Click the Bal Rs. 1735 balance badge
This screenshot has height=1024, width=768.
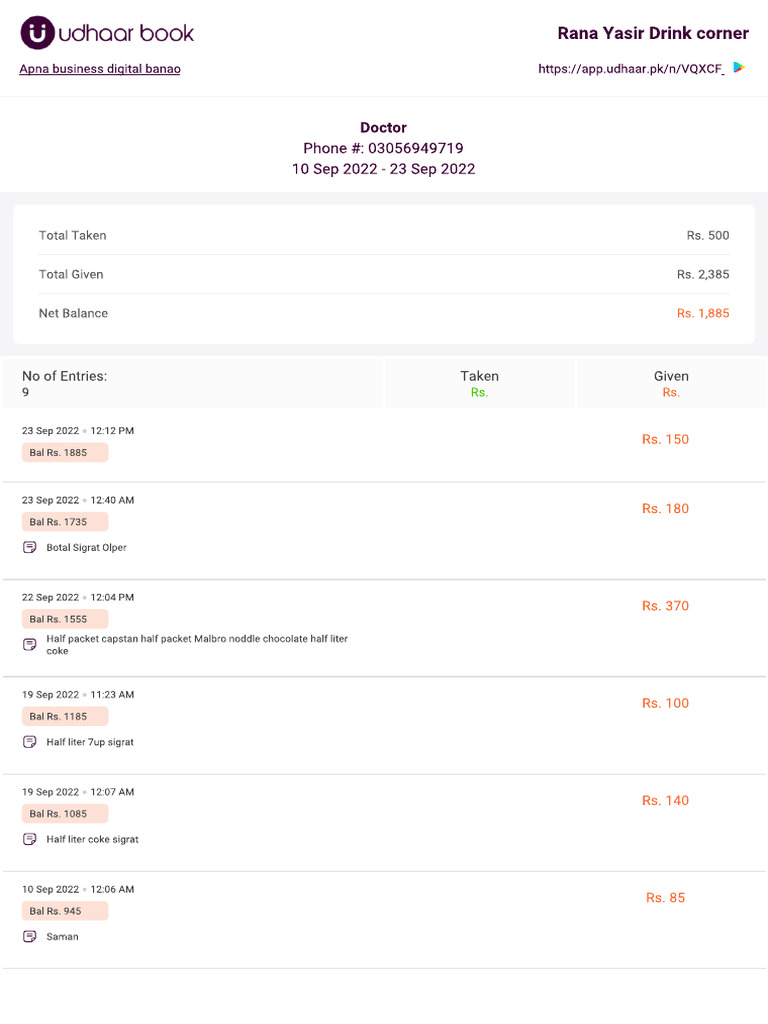(x=64, y=522)
